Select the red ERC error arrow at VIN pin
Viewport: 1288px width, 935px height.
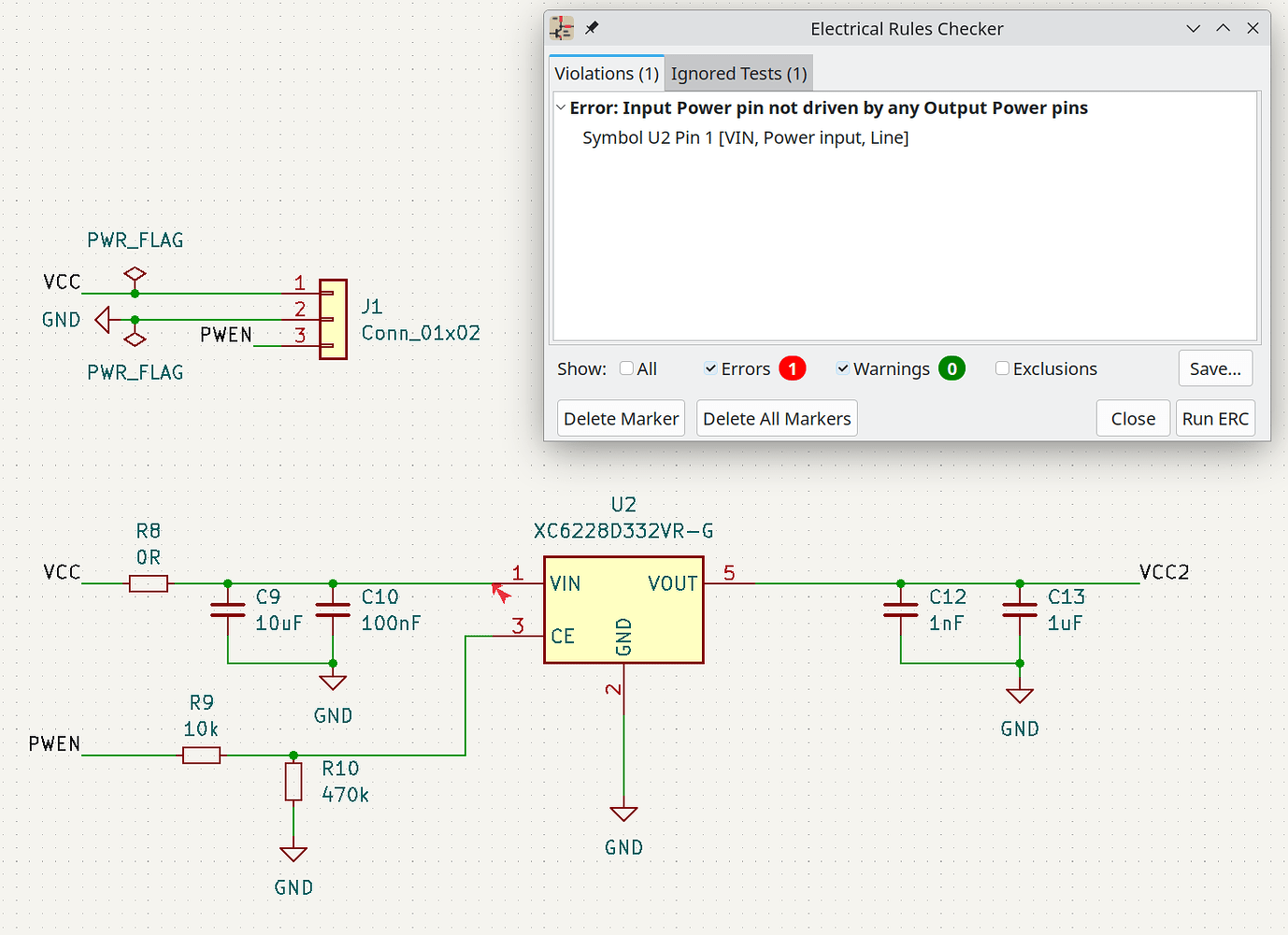pos(502,592)
